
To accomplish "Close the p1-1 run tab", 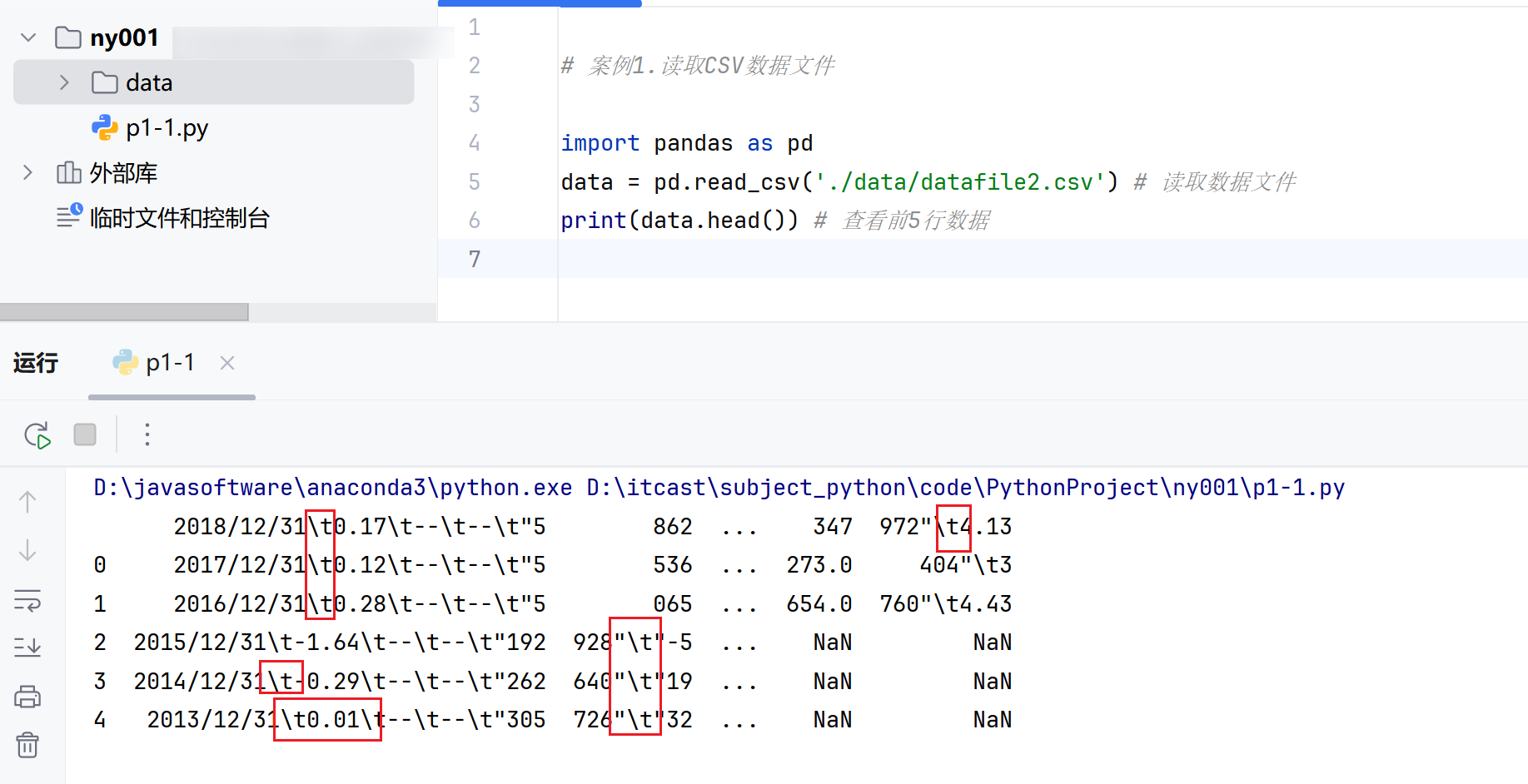I will pyautogui.click(x=227, y=363).
